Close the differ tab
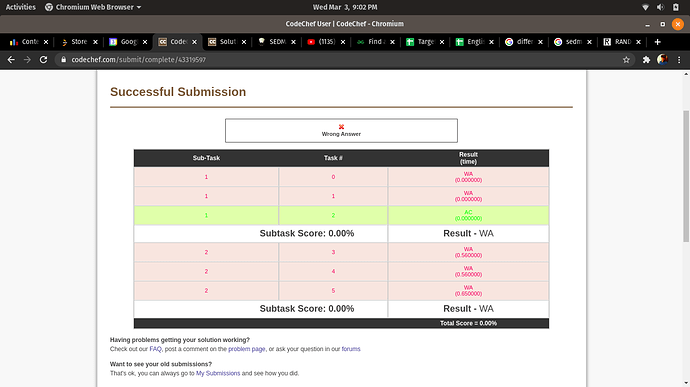Image resolution: width=690 pixels, height=387 pixels. pyautogui.click(x=540, y=42)
